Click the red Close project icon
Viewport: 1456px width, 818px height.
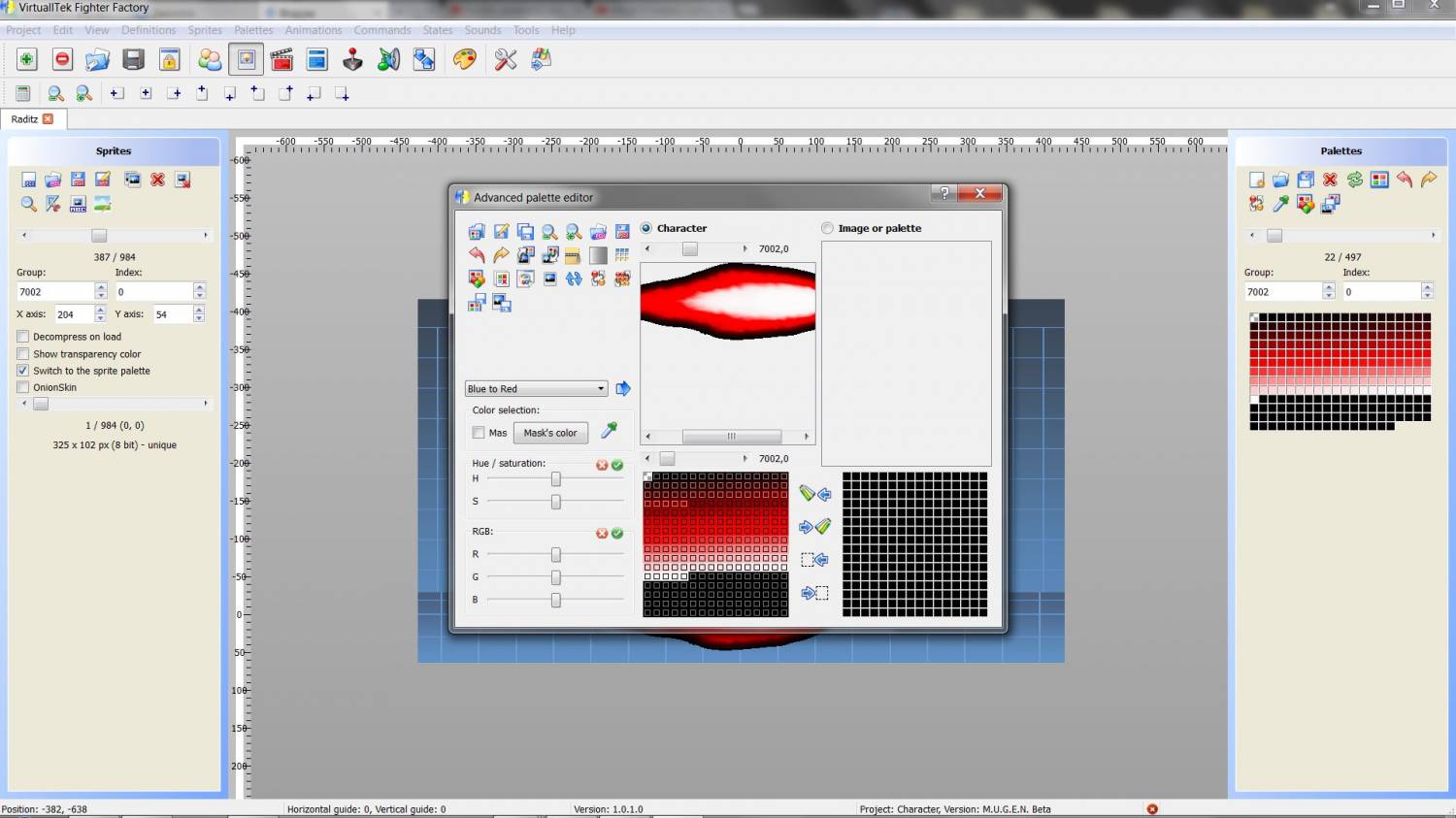point(62,60)
